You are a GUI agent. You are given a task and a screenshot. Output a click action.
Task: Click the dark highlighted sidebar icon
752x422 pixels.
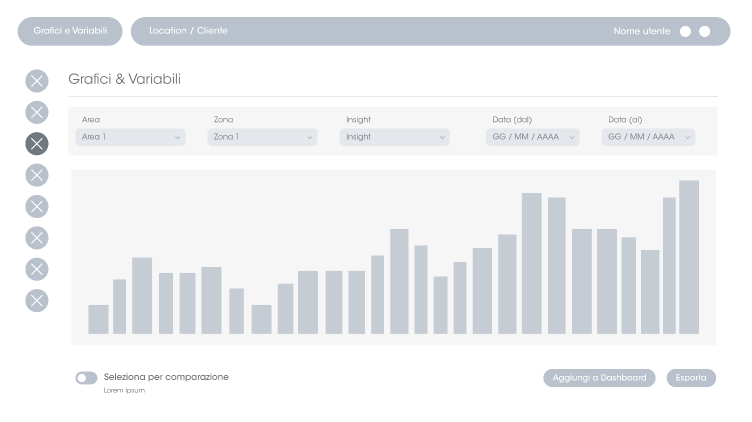36,144
